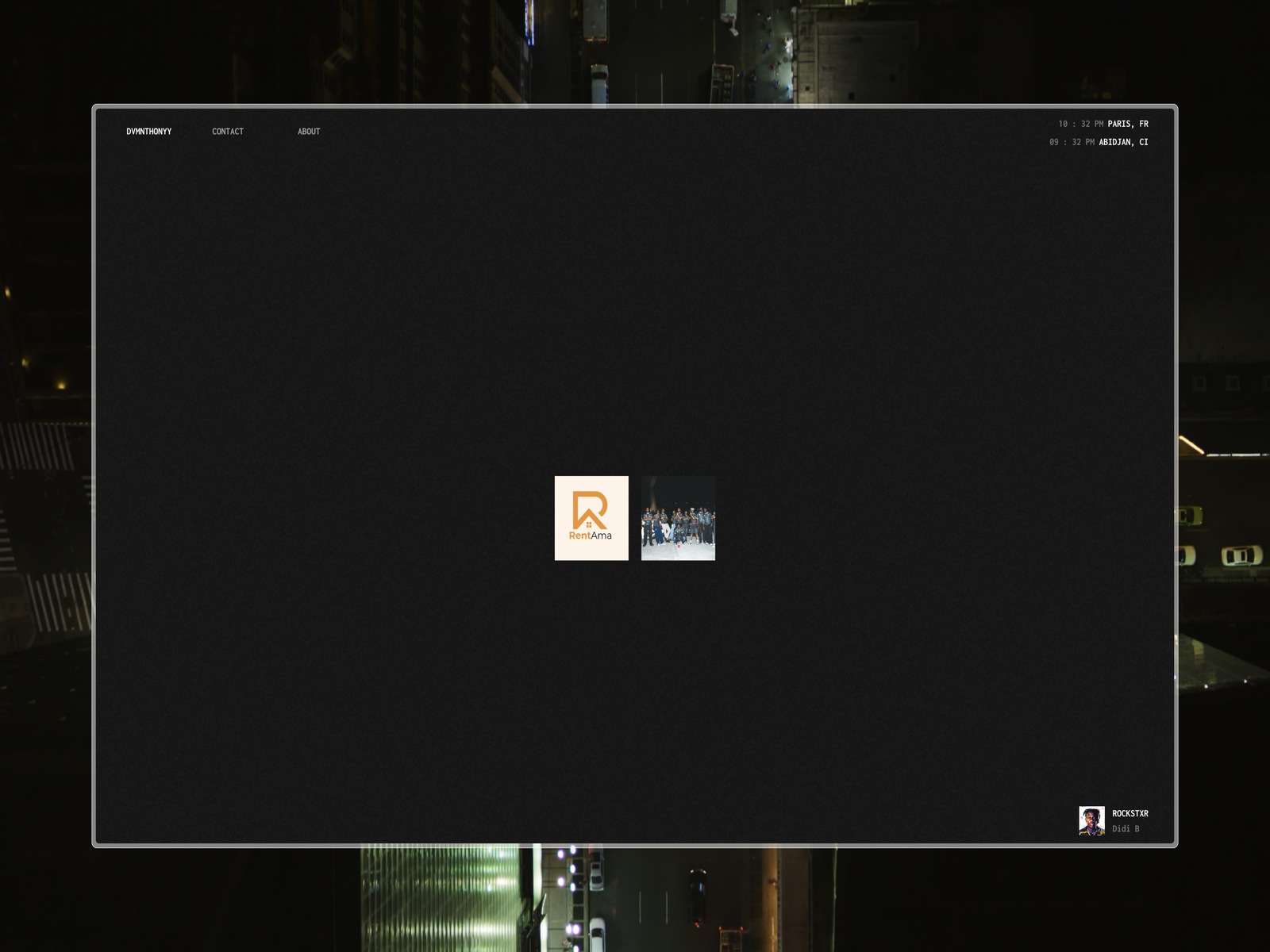Click the PM indicator on Abidjan time
The image size is (1270, 952).
pos(1090,142)
